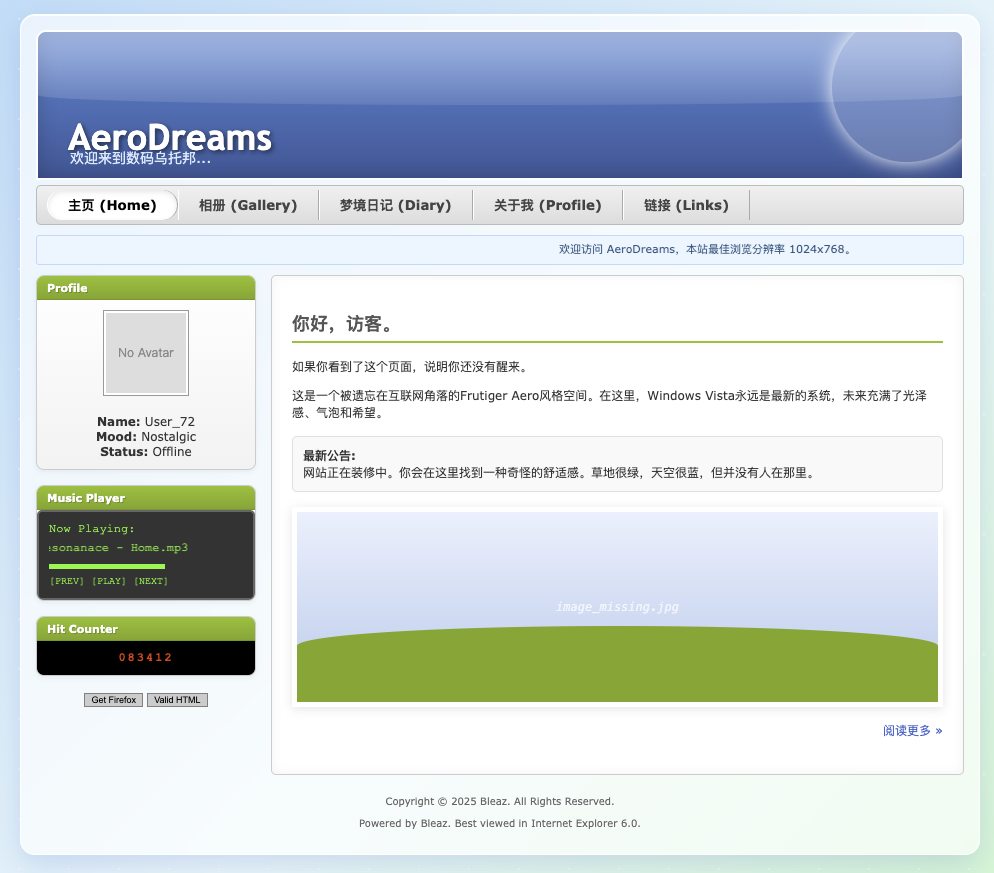Switch to the 相册 (Gallery) tab
This screenshot has width=994, height=873.
pyautogui.click(x=247, y=205)
